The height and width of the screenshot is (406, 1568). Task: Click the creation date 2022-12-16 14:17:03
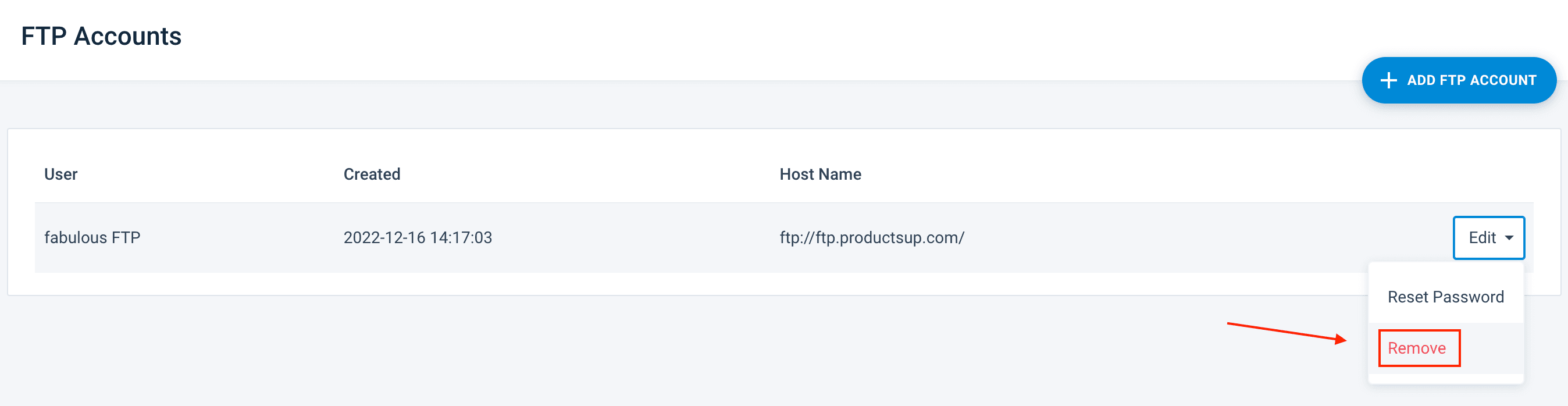pos(418,237)
